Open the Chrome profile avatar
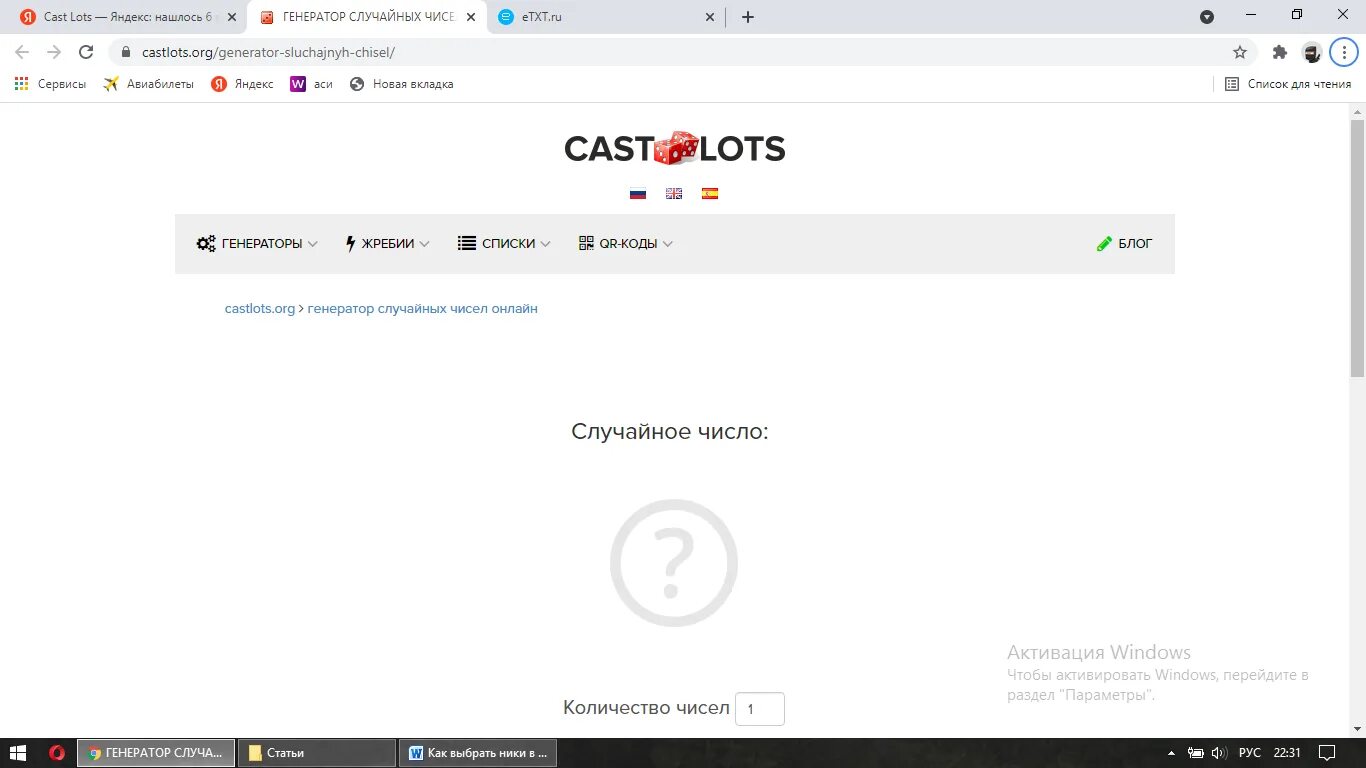 pyautogui.click(x=1312, y=52)
